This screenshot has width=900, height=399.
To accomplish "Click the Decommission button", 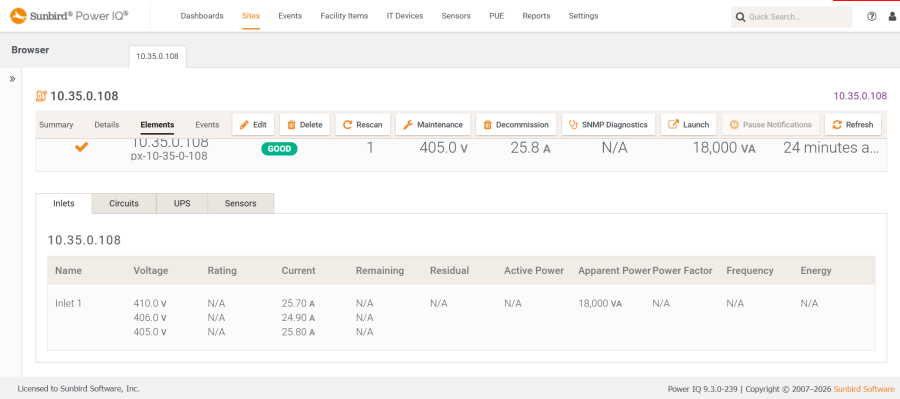I will click(x=516, y=125).
